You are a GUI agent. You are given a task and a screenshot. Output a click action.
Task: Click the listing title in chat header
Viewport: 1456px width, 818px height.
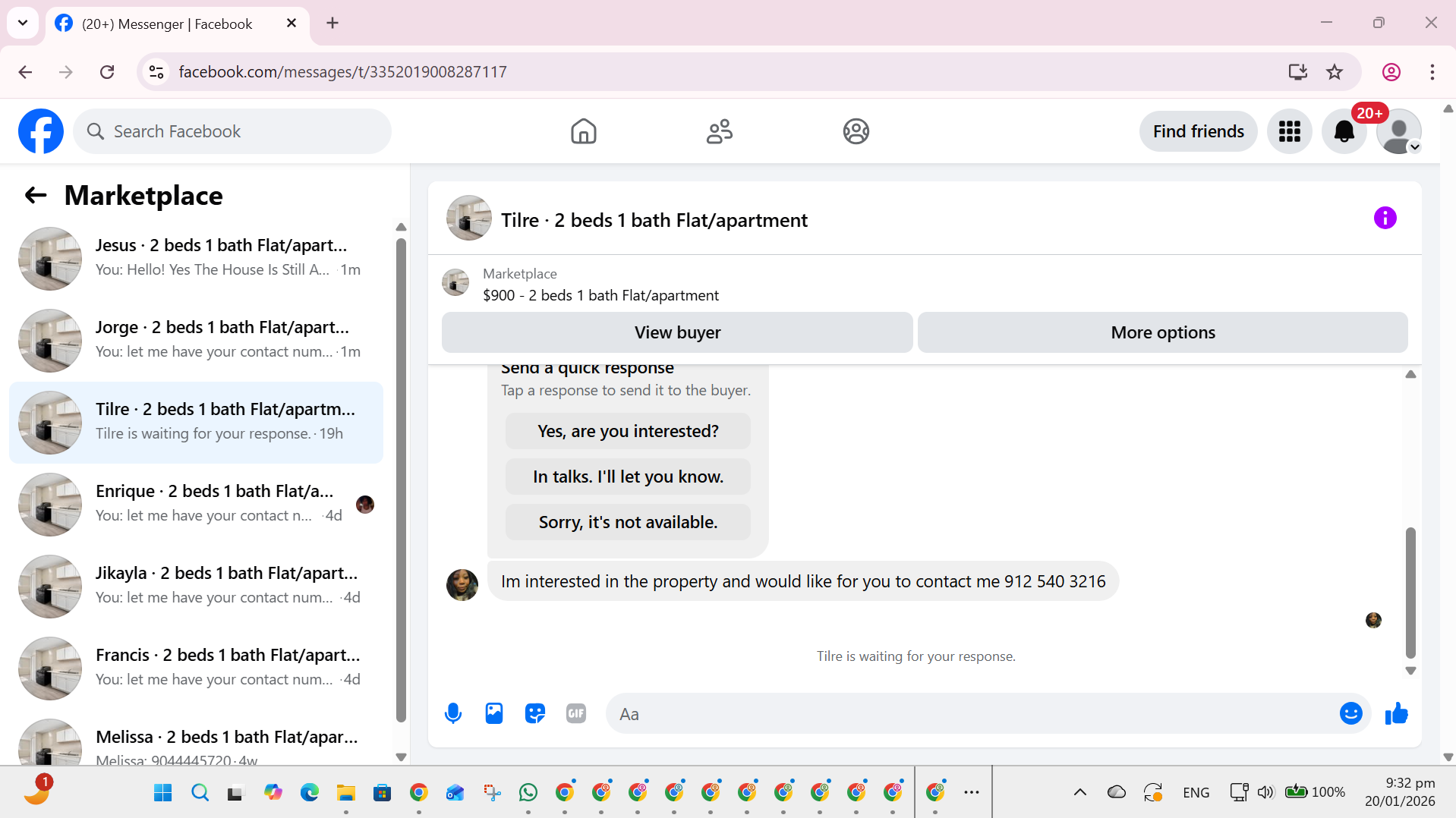click(x=654, y=220)
